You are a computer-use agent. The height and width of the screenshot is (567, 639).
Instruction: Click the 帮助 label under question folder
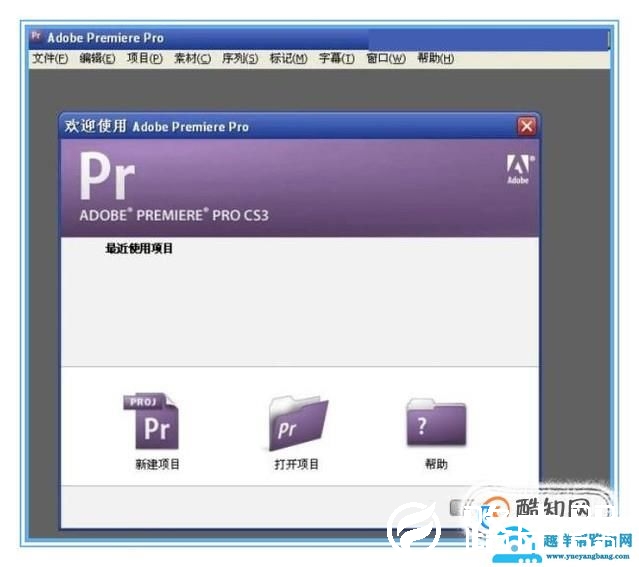click(436, 464)
